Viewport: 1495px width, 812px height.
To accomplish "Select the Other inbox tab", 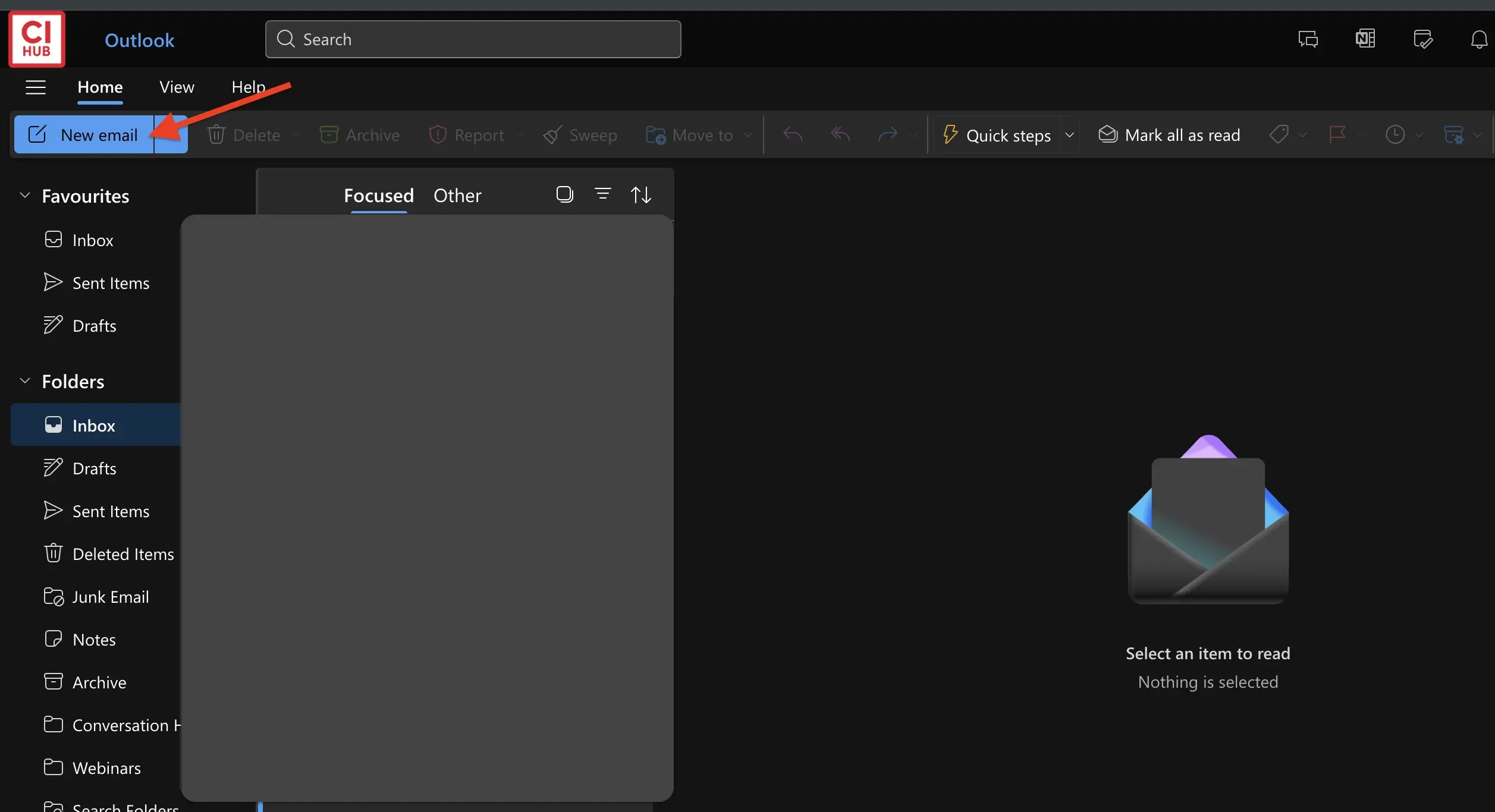I will (457, 196).
